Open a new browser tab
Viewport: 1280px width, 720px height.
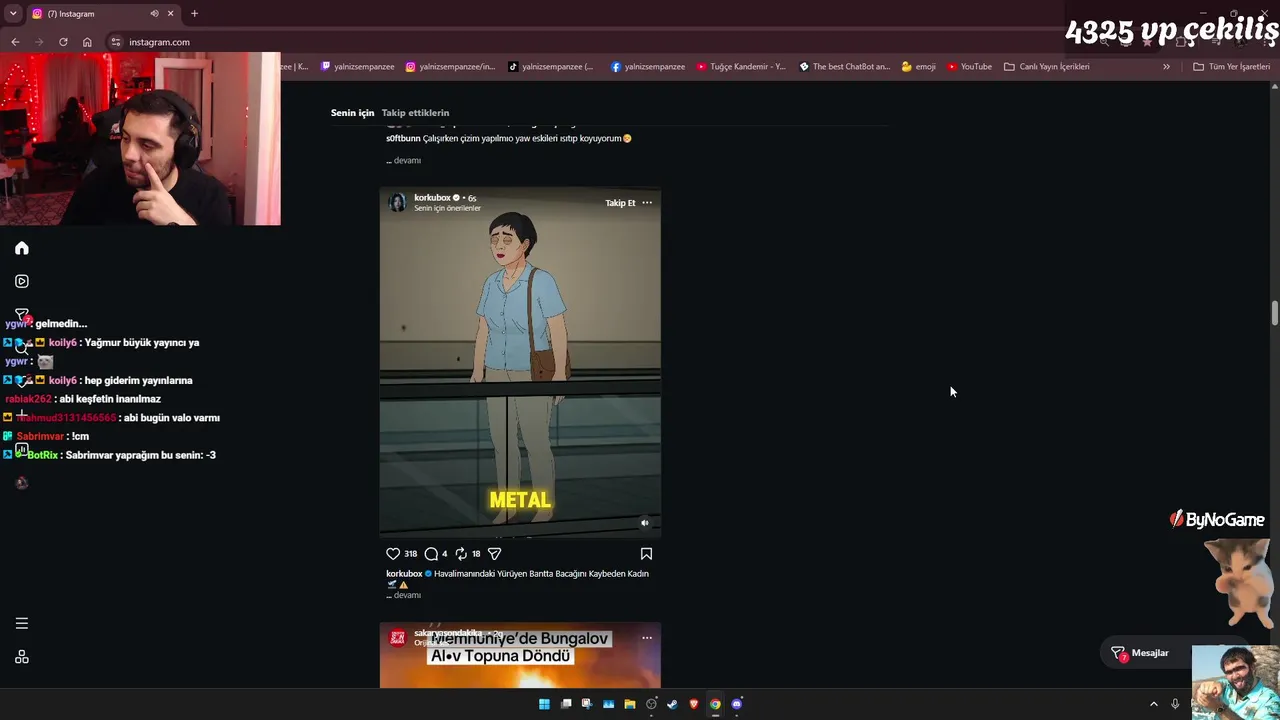pyautogui.click(x=194, y=14)
